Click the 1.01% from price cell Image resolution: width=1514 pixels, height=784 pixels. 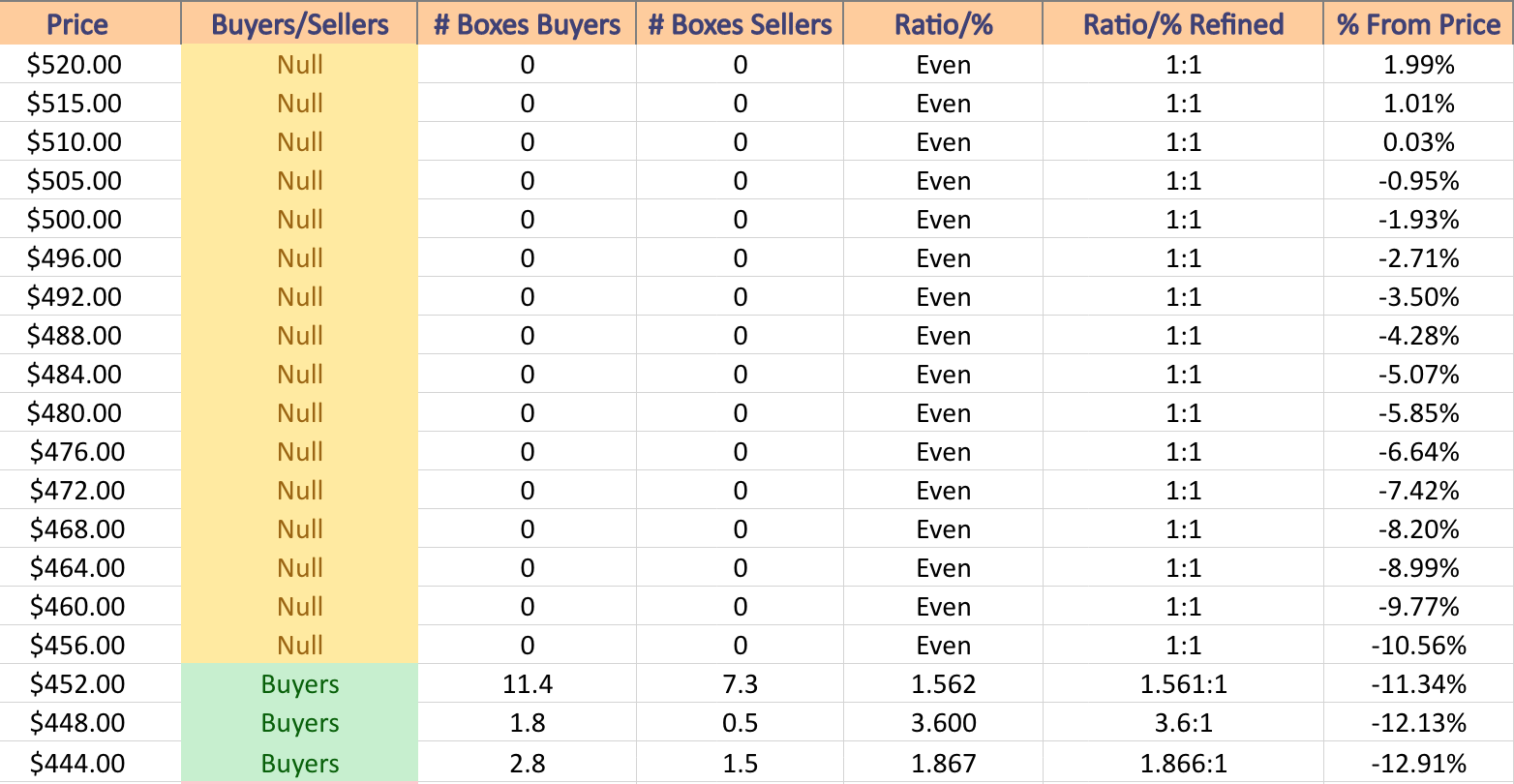point(1419,104)
